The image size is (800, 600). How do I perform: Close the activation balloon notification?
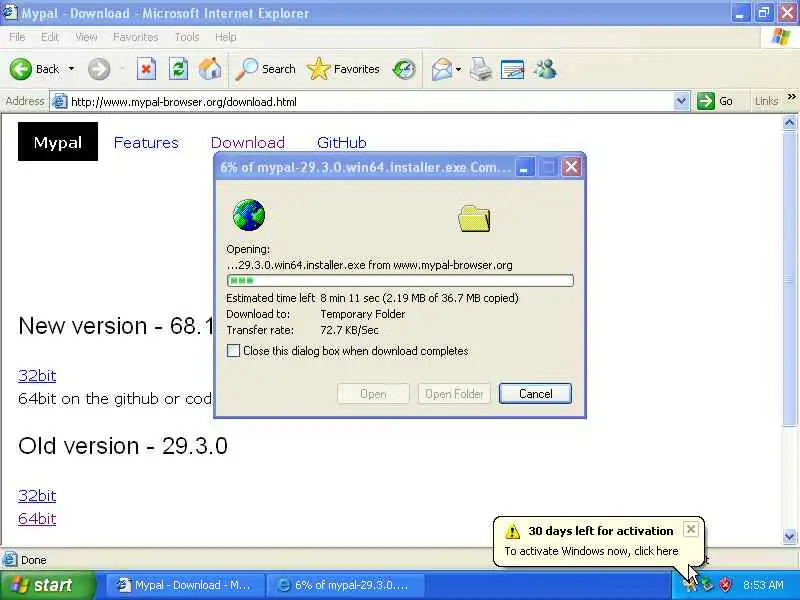click(x=690, y=529)
